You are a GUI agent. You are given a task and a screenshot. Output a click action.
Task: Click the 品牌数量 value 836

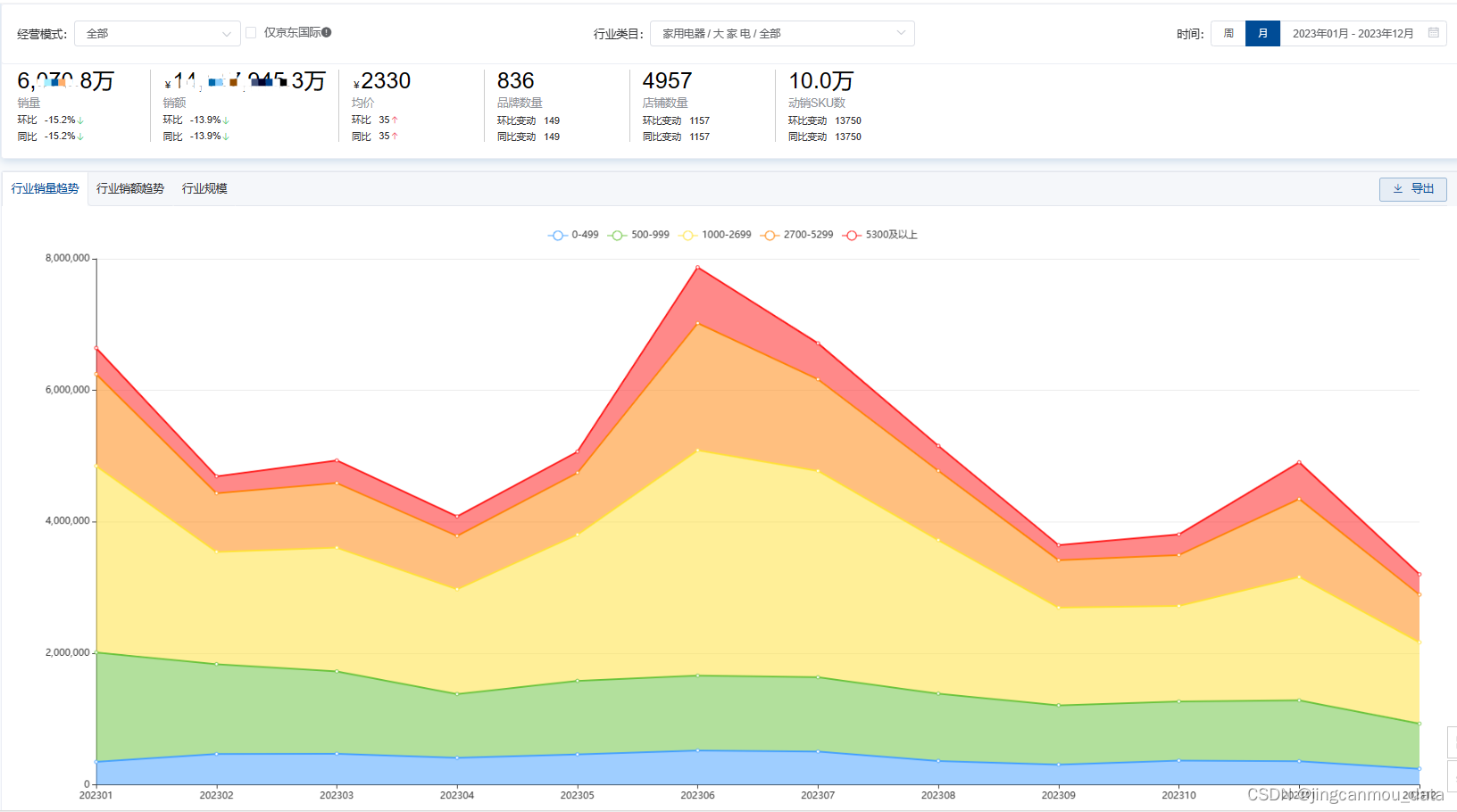point(515,81)
